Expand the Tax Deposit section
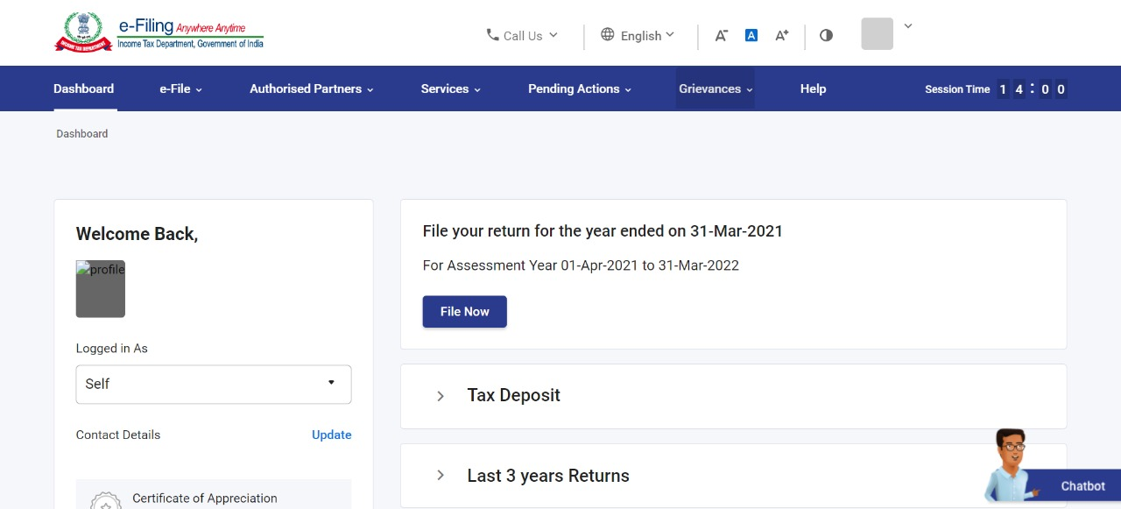Image resolution: width=1121 pixels, height=509 pixels. [x=441, y=396]
